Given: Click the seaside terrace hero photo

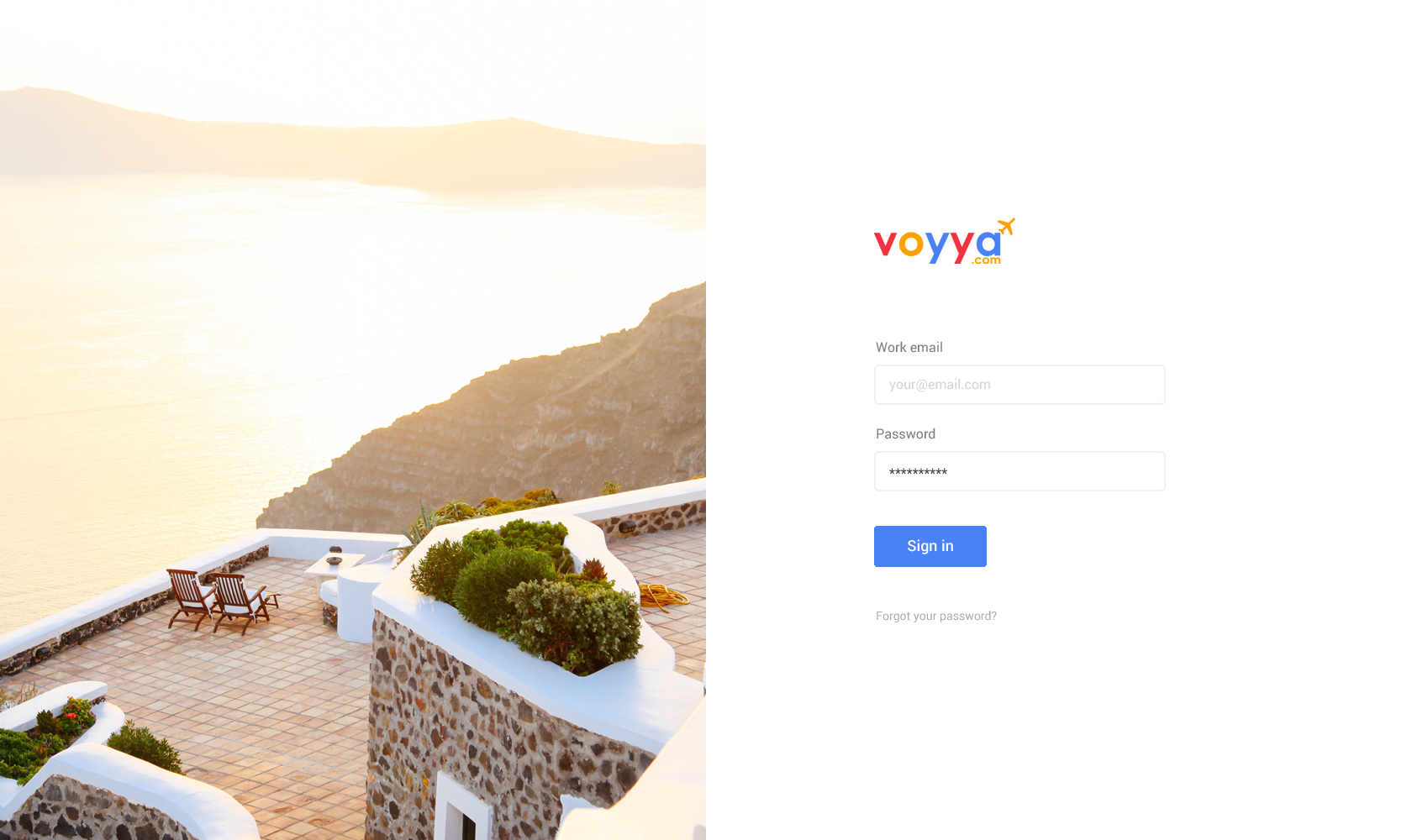Looking at the screenshot, I should tap(353, 420).
